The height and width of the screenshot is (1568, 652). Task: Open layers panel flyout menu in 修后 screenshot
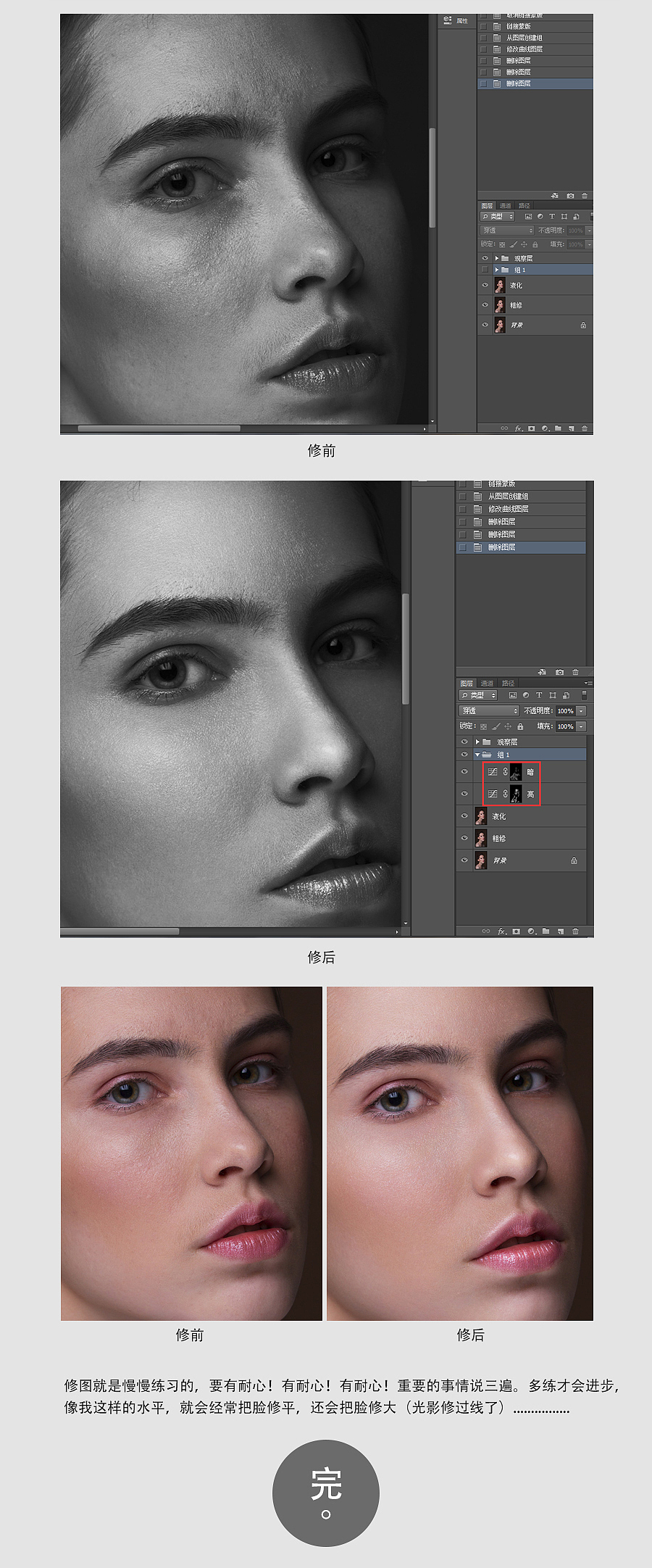click(588, 683)
